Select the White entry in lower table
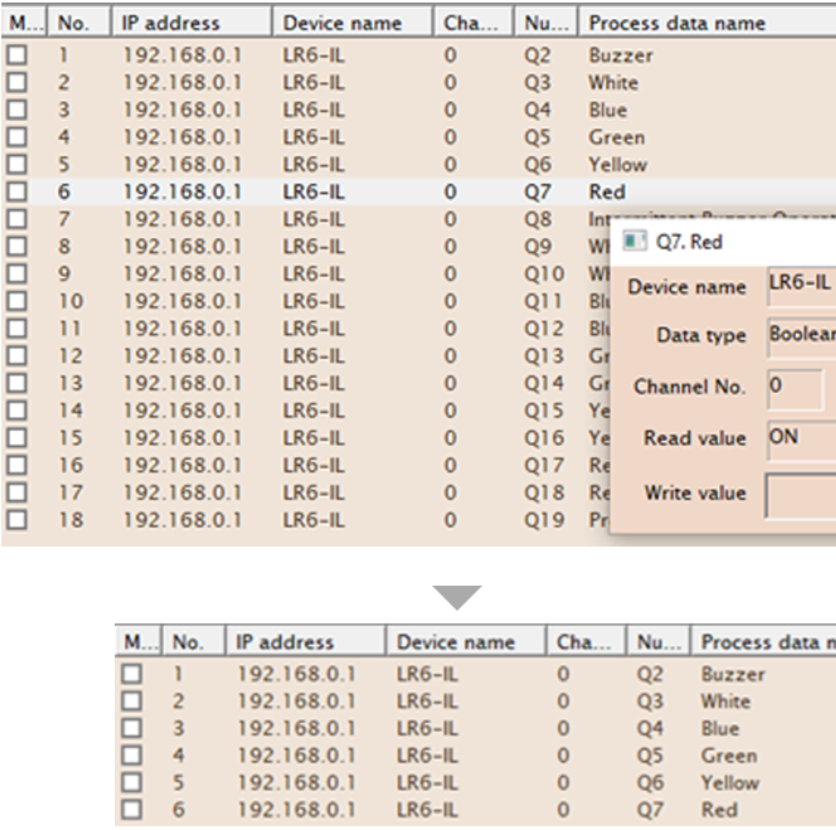Viewport: 836px width, 830px height. [x=726, y=701]
